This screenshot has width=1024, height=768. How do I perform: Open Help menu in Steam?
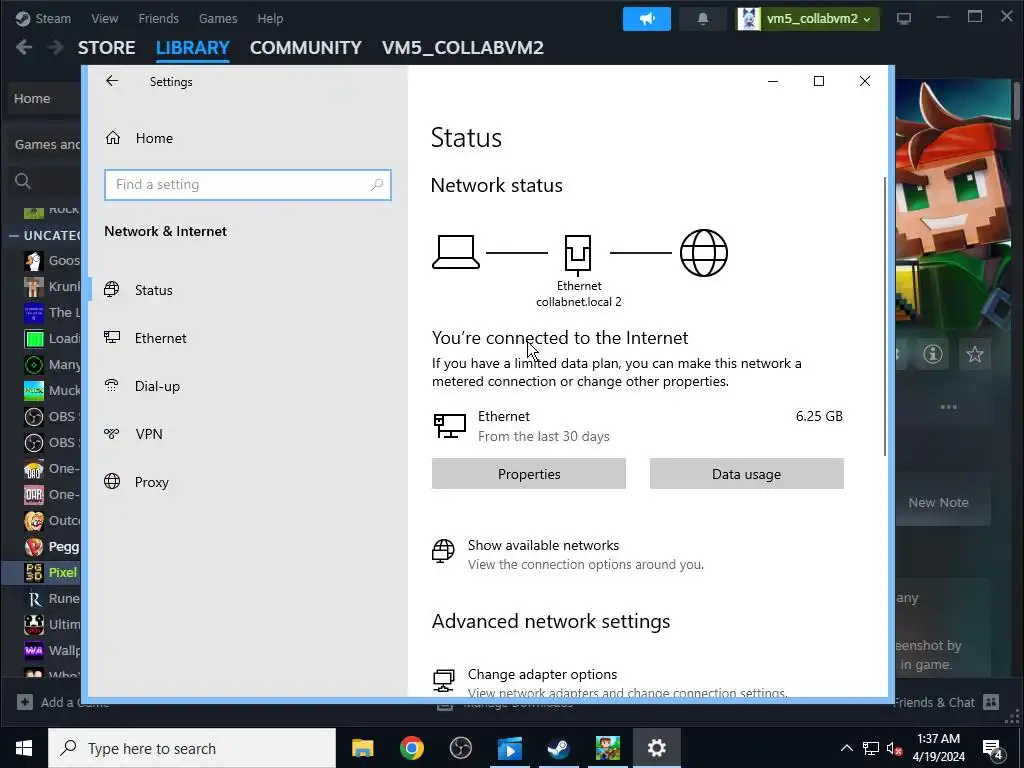click(270, 18)
